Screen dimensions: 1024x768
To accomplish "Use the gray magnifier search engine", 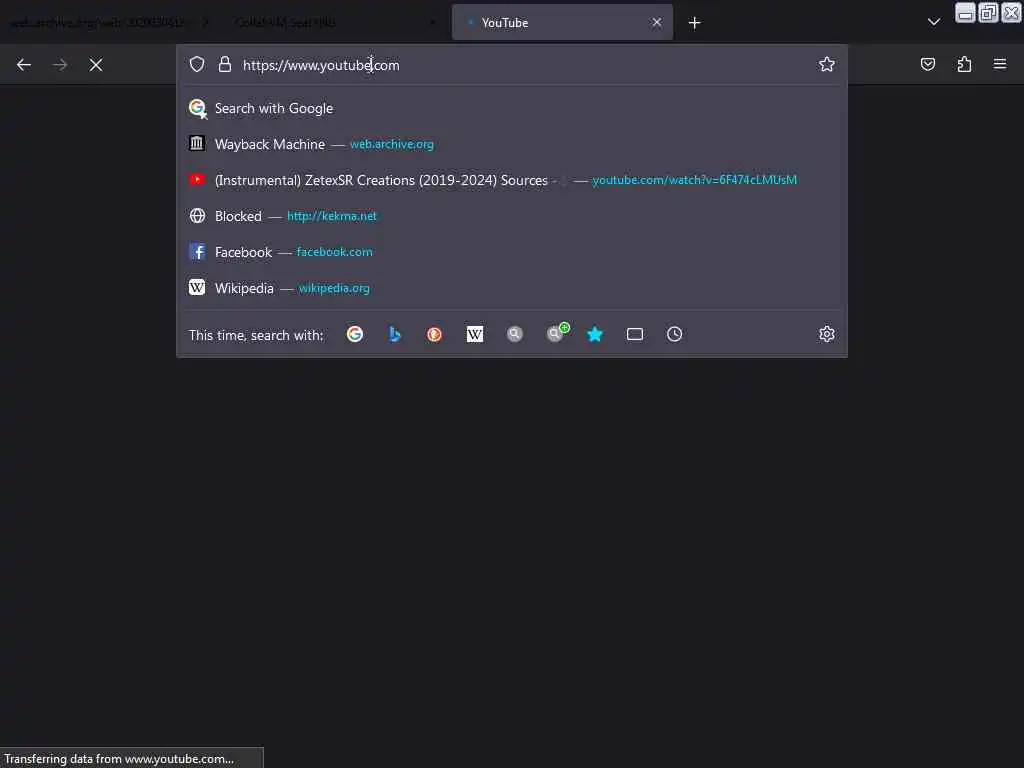I will pyautogui.click(x=515, y=334).
